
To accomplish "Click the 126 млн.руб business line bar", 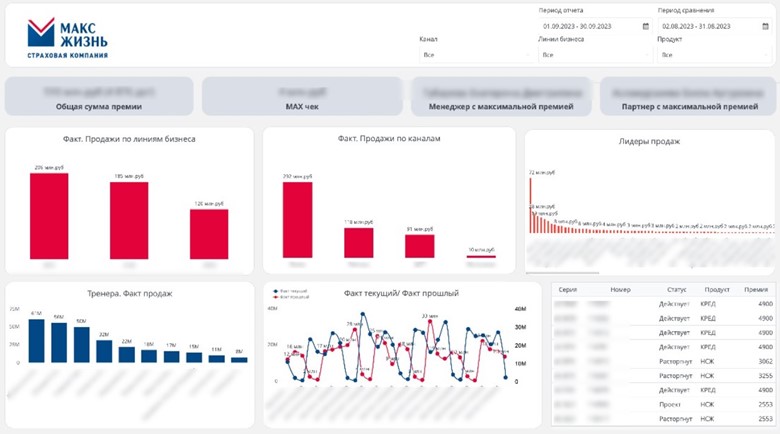I will pos(209,234).
